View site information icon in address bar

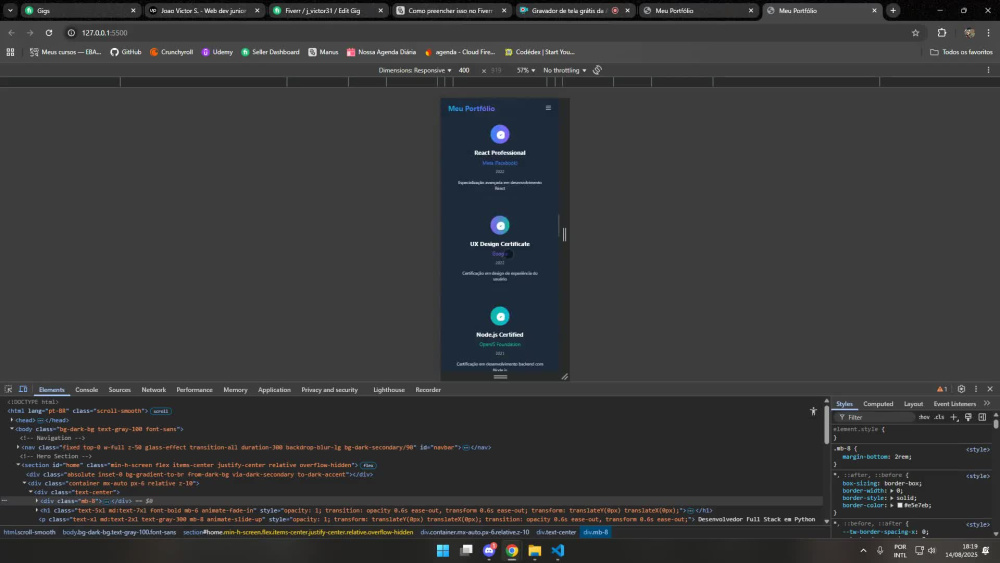pos(71,33)
